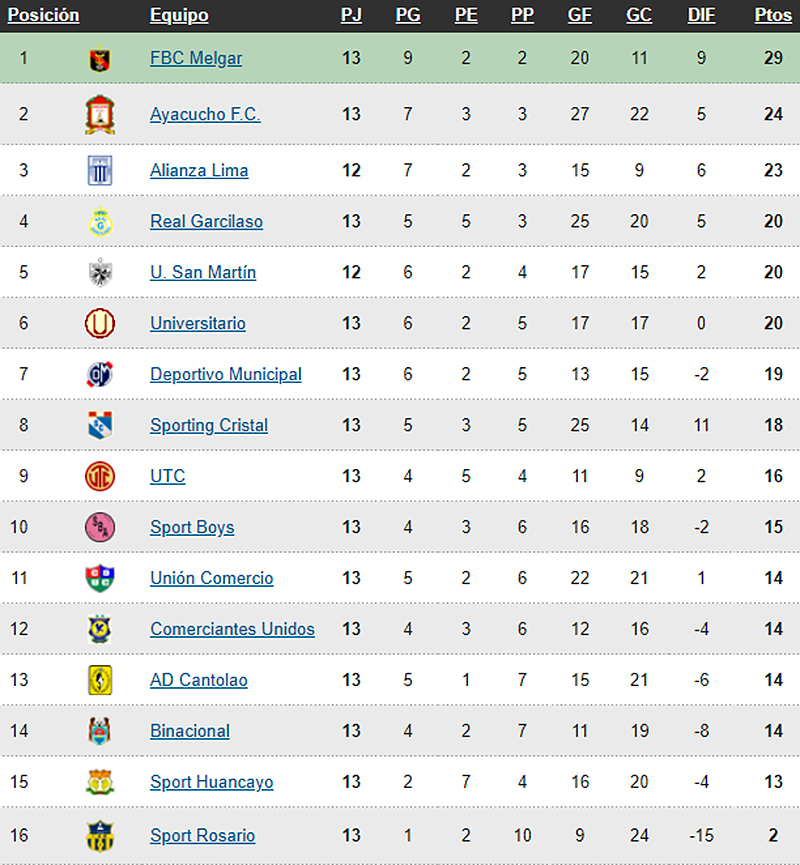Screen dimensions: 800x865
Task: Click the Equipo column header
Action: (x=179, y=15)
